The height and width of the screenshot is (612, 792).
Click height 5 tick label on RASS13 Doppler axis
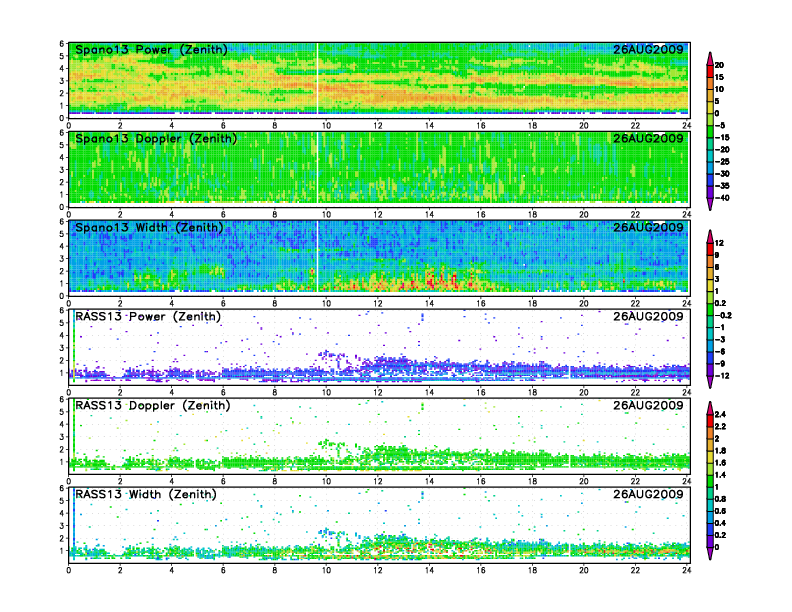(62, 412)
